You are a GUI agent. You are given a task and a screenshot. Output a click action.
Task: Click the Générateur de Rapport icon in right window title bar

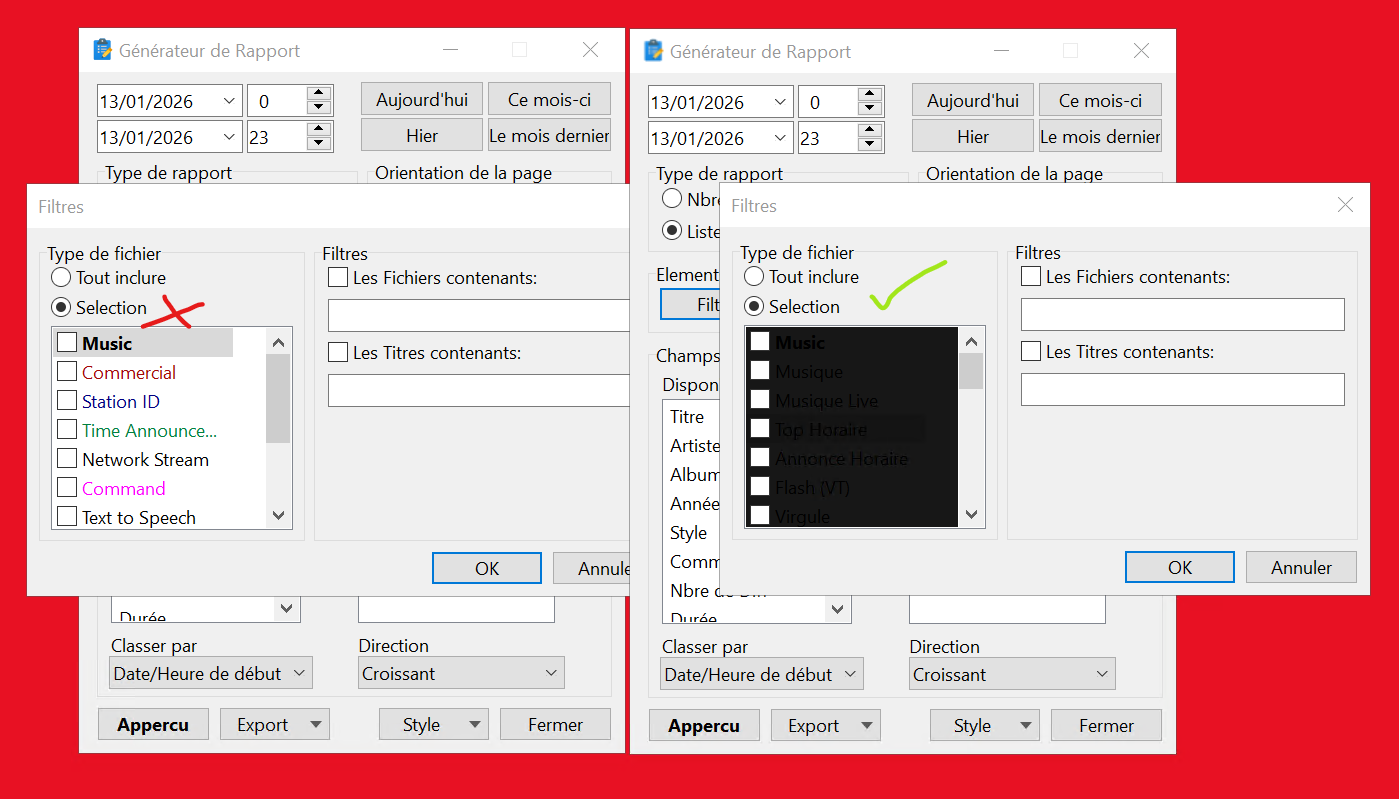tap(654, 51)
